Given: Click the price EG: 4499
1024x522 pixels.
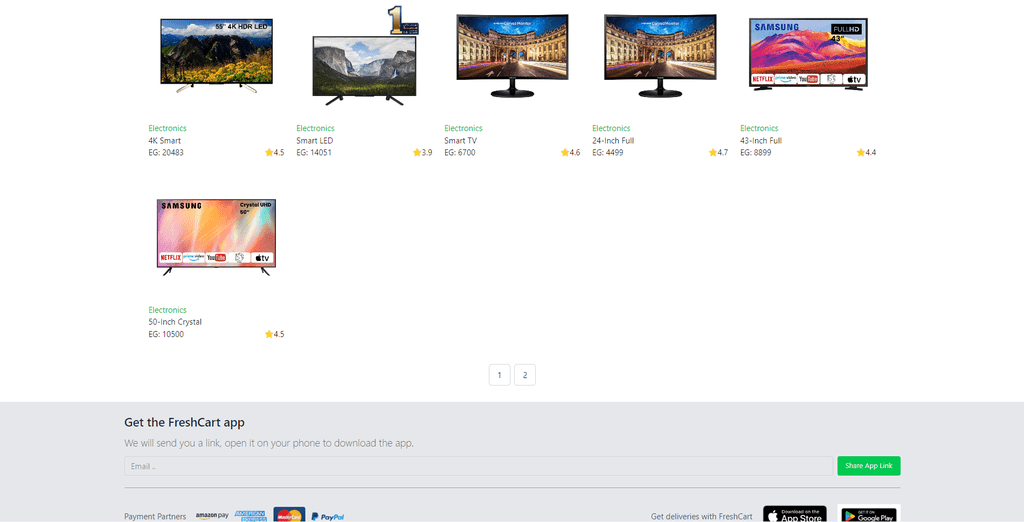Looking at the screenshot, I should 608,153.
